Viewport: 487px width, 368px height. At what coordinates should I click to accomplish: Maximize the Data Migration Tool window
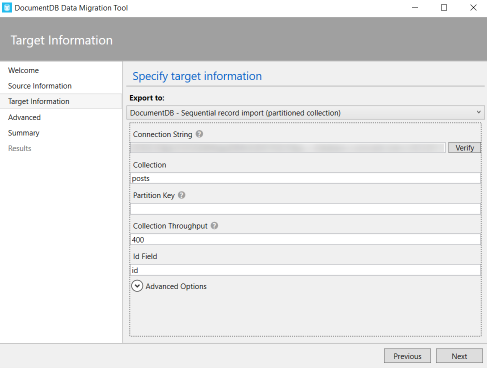coord(444,8)
